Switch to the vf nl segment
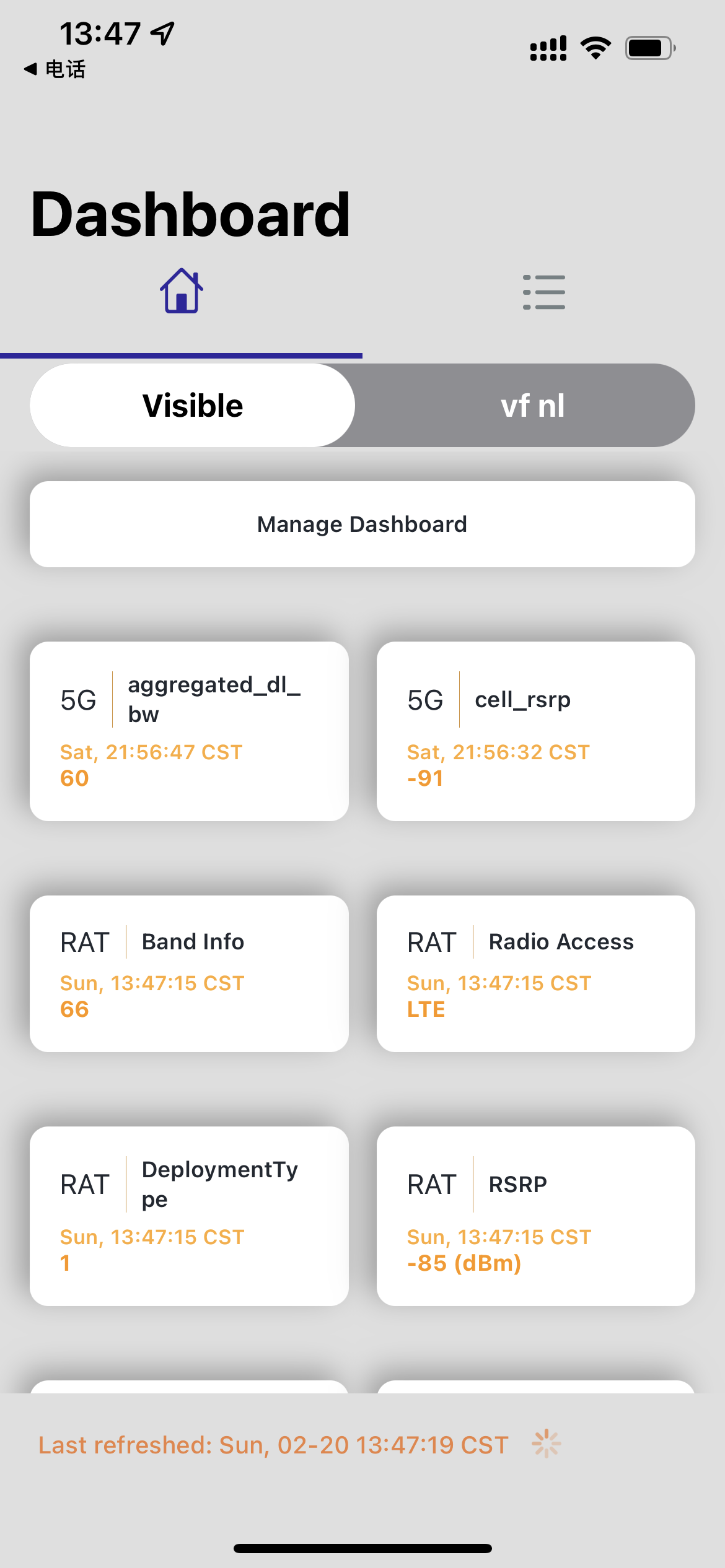725x1568 pixels. [x=532, y=405]
